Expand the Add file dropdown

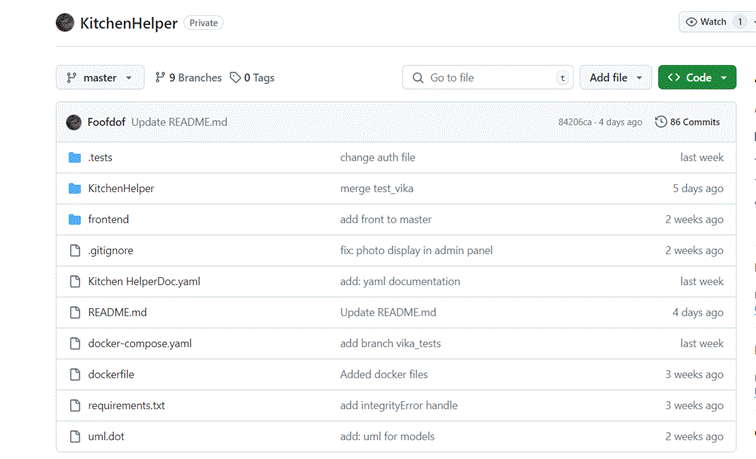point(615,78)
